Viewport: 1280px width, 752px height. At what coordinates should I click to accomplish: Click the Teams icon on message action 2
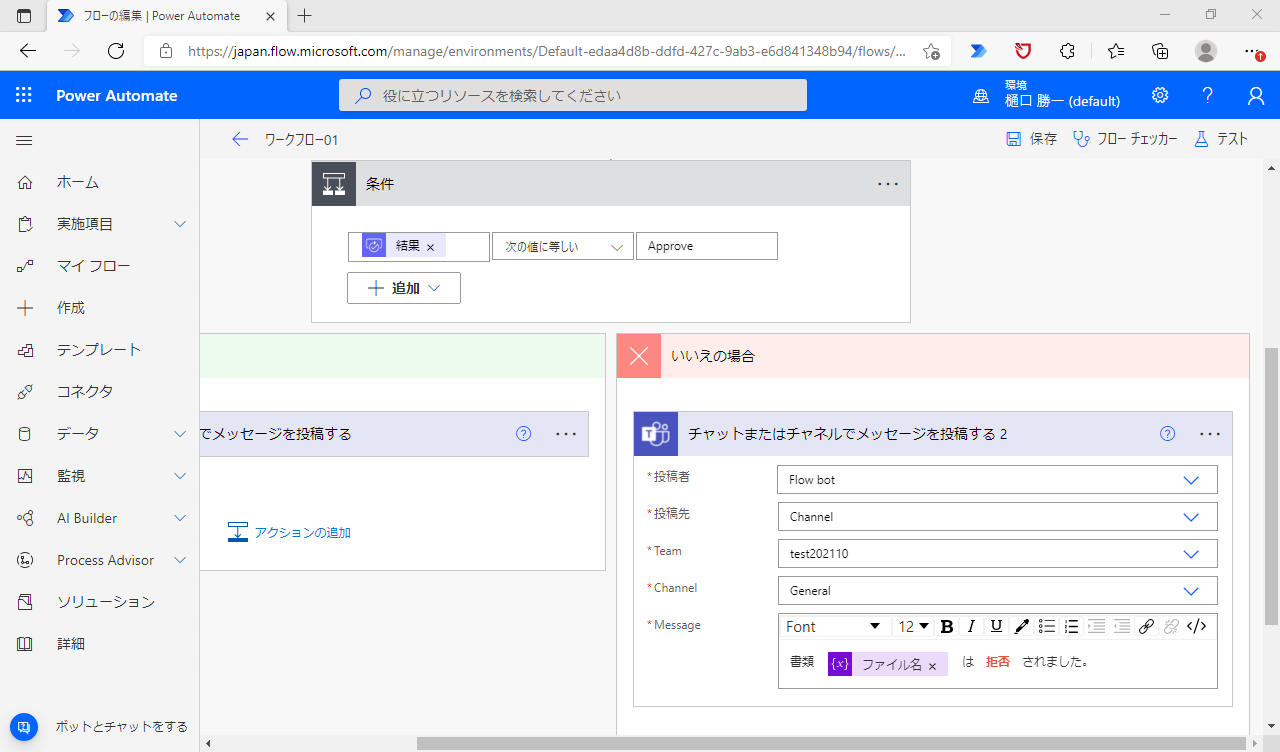click(x=656, y=434)
